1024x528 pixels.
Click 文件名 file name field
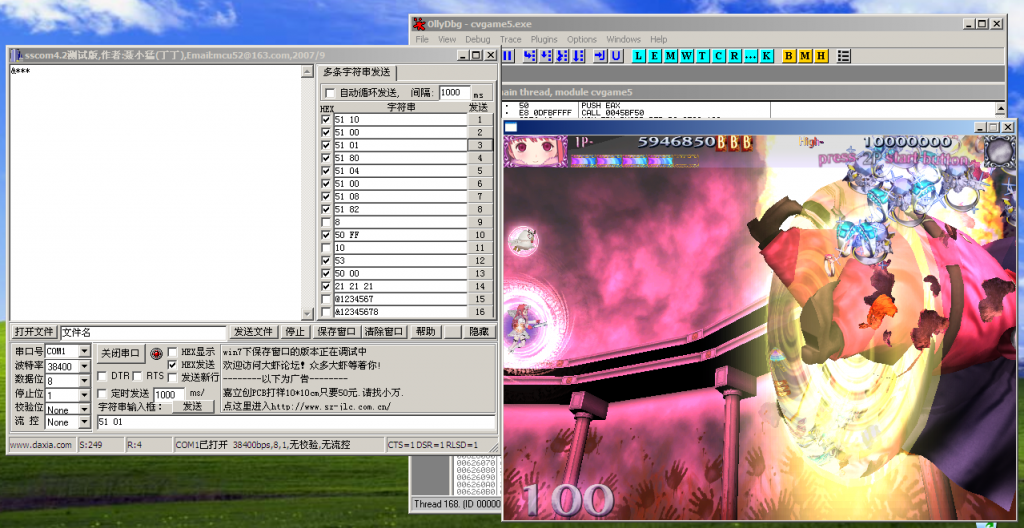(143, 333)
